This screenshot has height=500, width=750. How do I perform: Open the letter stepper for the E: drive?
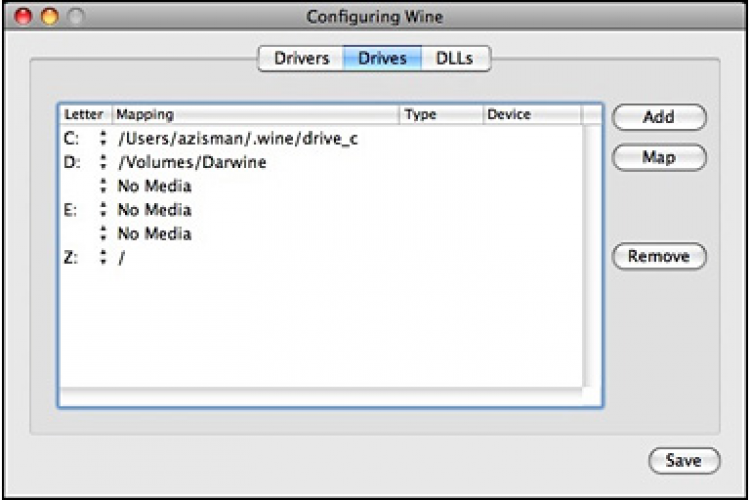pos(103,210)
